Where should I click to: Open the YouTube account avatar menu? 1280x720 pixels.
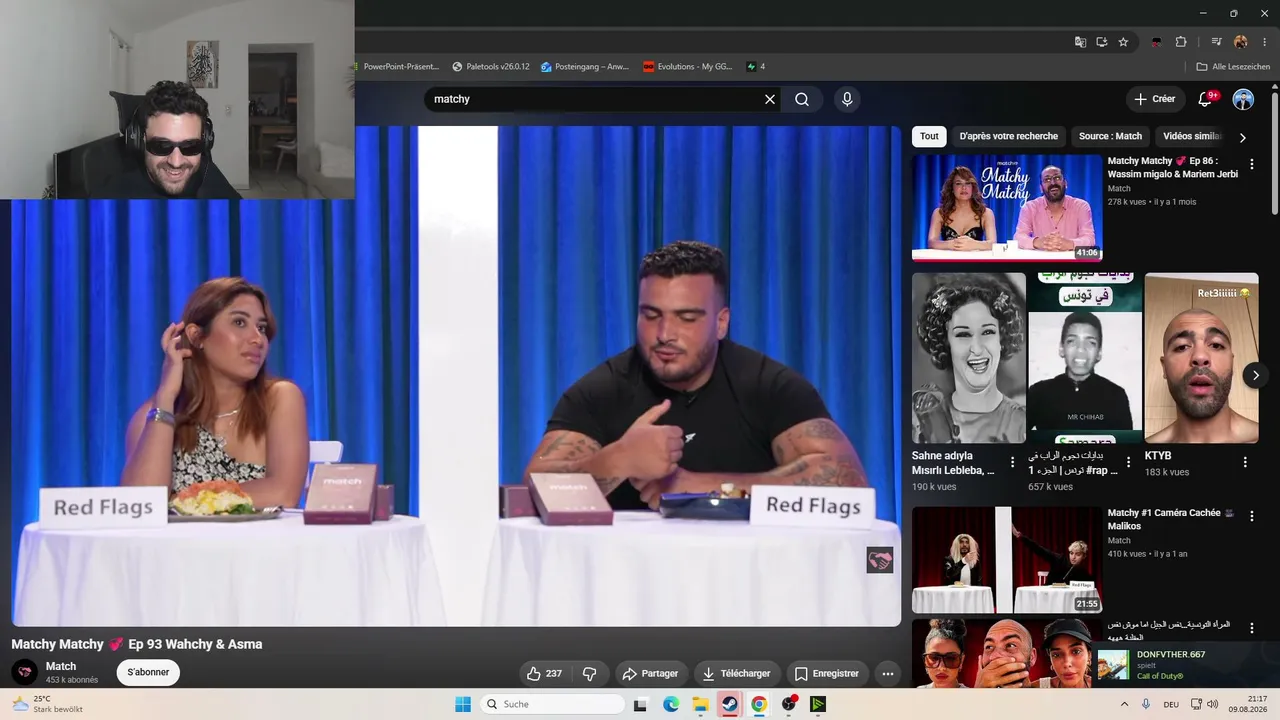(x=1243, y=99)
